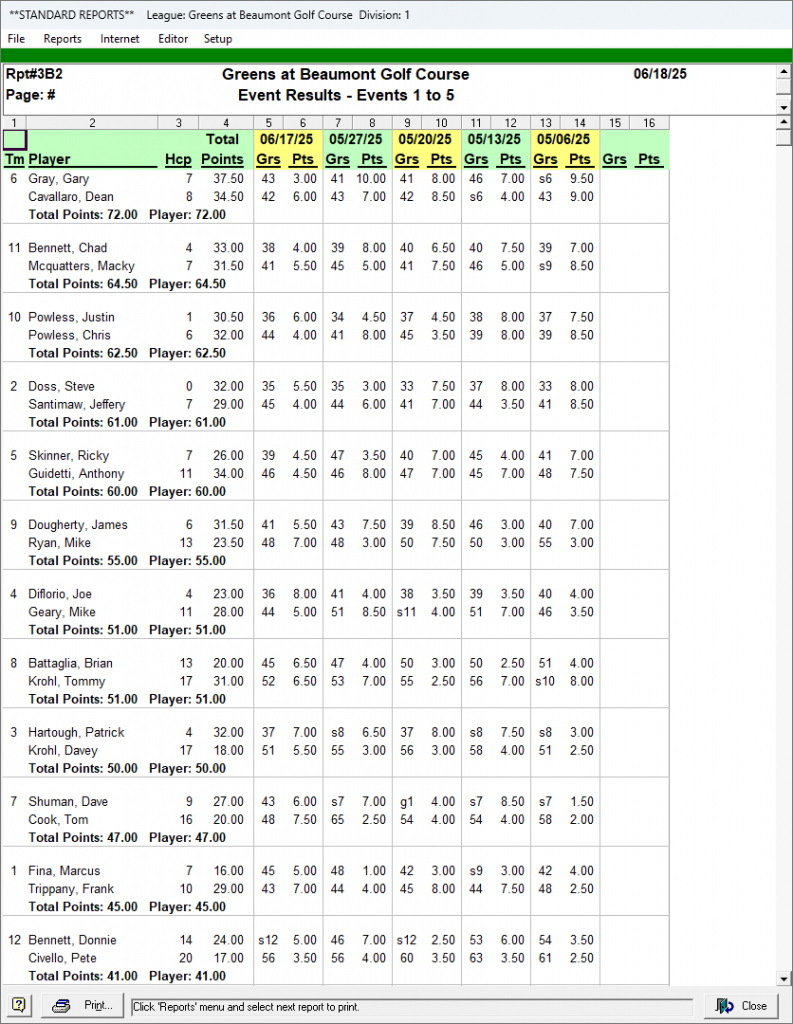Click column 16 header number
Screen dimensions: 793x1024
[x=649, y=123]
